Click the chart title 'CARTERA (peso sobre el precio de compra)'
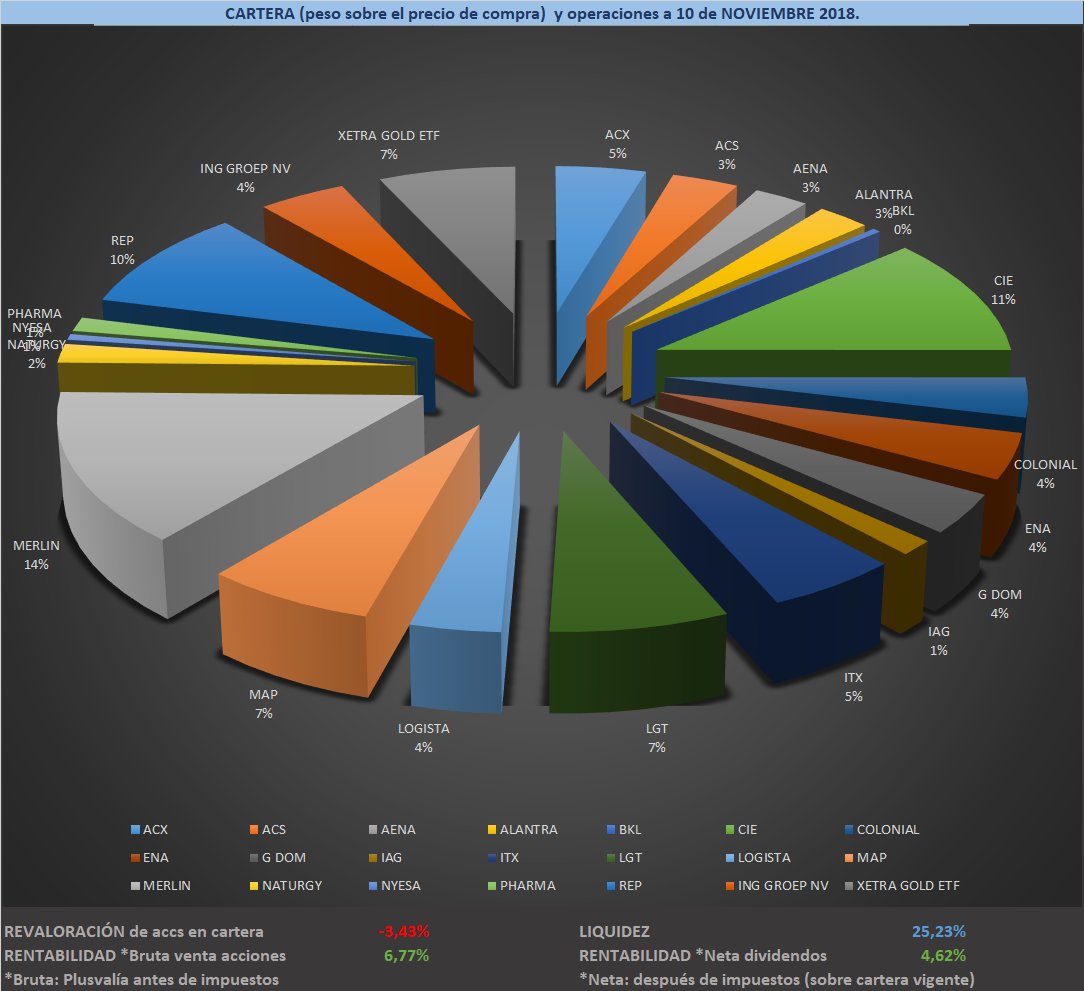The width and height of the screenshot is (1084, 991). [x=386, y=13]
